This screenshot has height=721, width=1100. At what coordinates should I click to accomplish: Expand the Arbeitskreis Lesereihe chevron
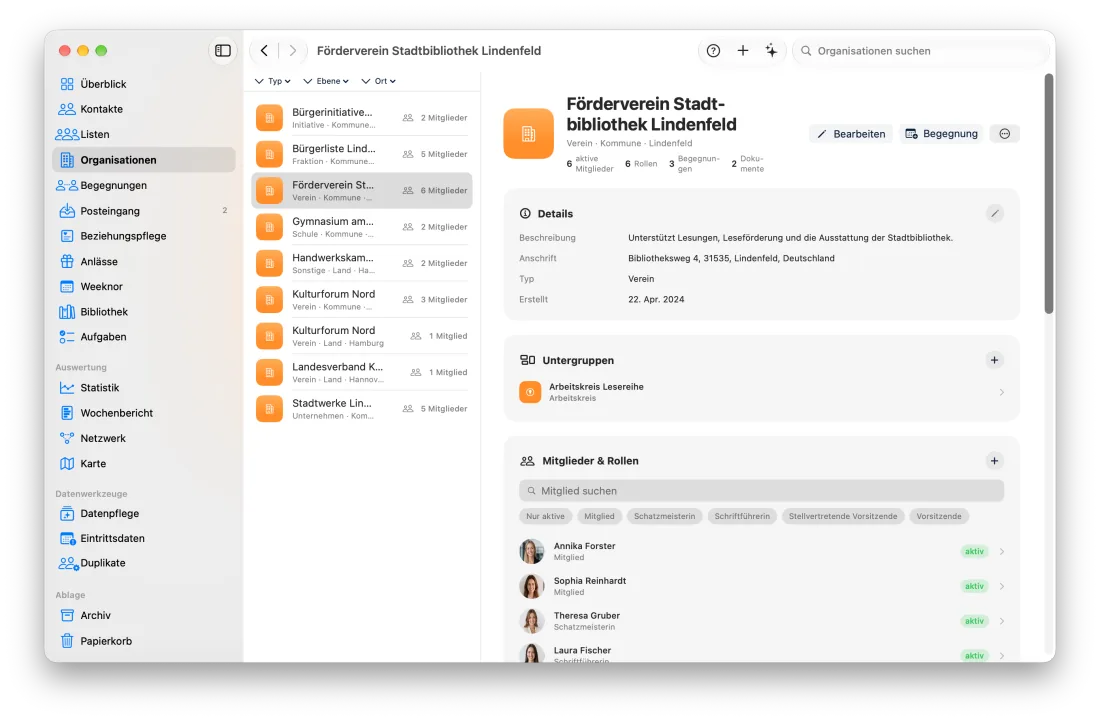[x=1001, y=392]
